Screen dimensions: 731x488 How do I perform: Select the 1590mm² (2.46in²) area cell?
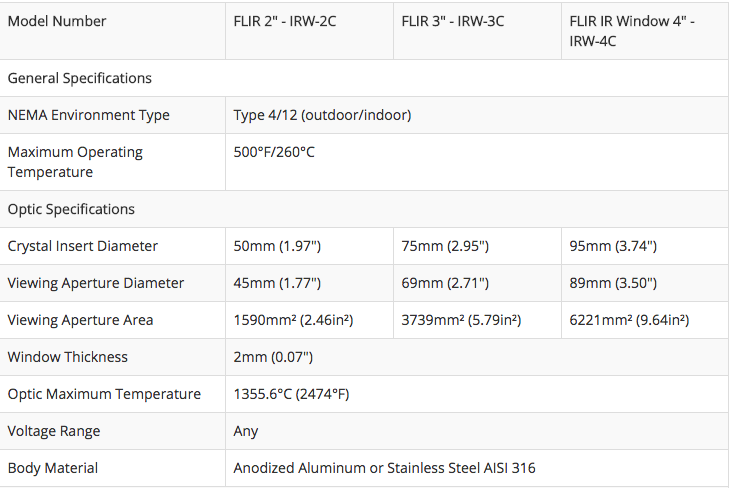(310, 320)
